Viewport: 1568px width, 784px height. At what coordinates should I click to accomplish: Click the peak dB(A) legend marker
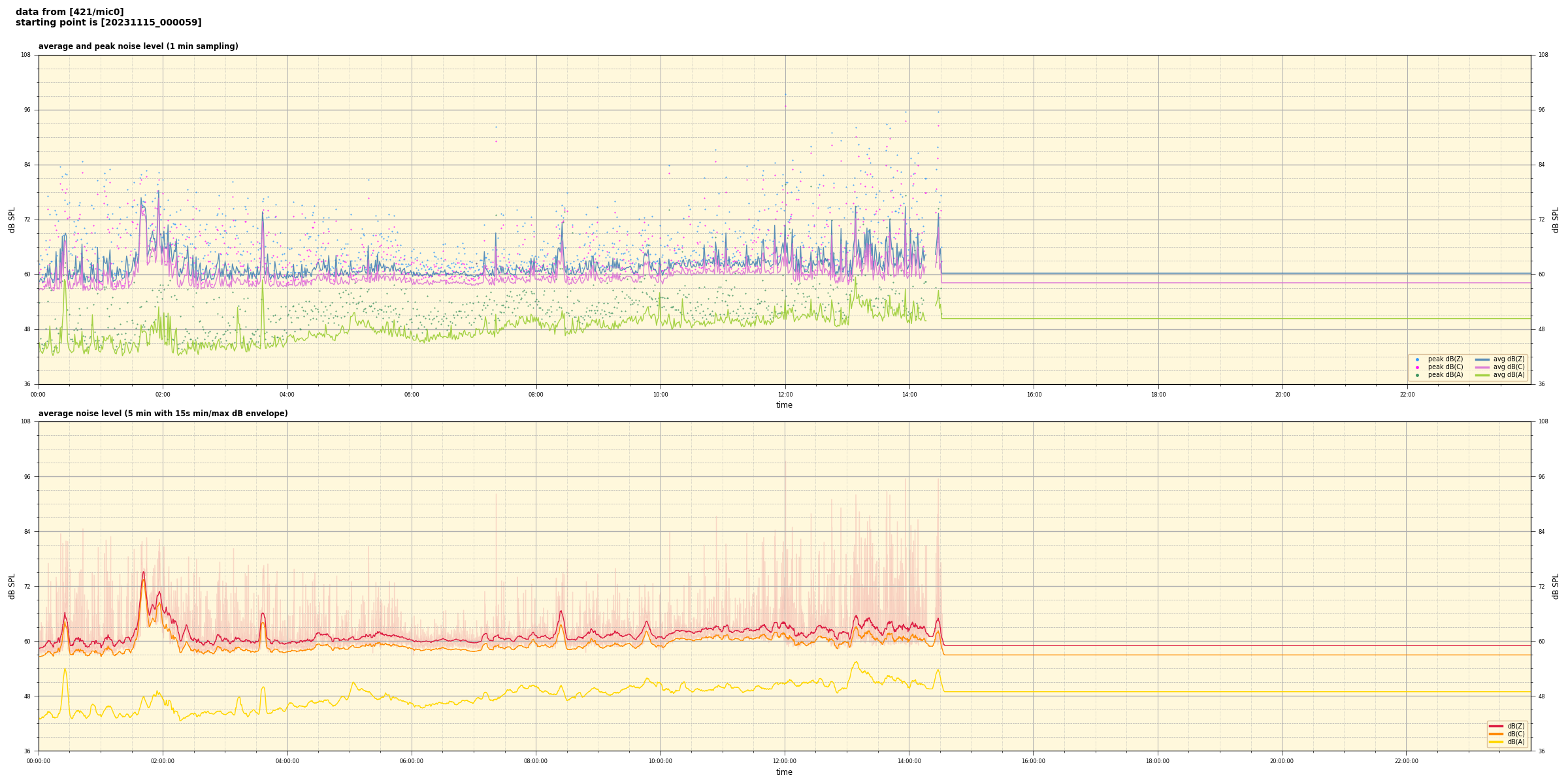point(1417,375)
